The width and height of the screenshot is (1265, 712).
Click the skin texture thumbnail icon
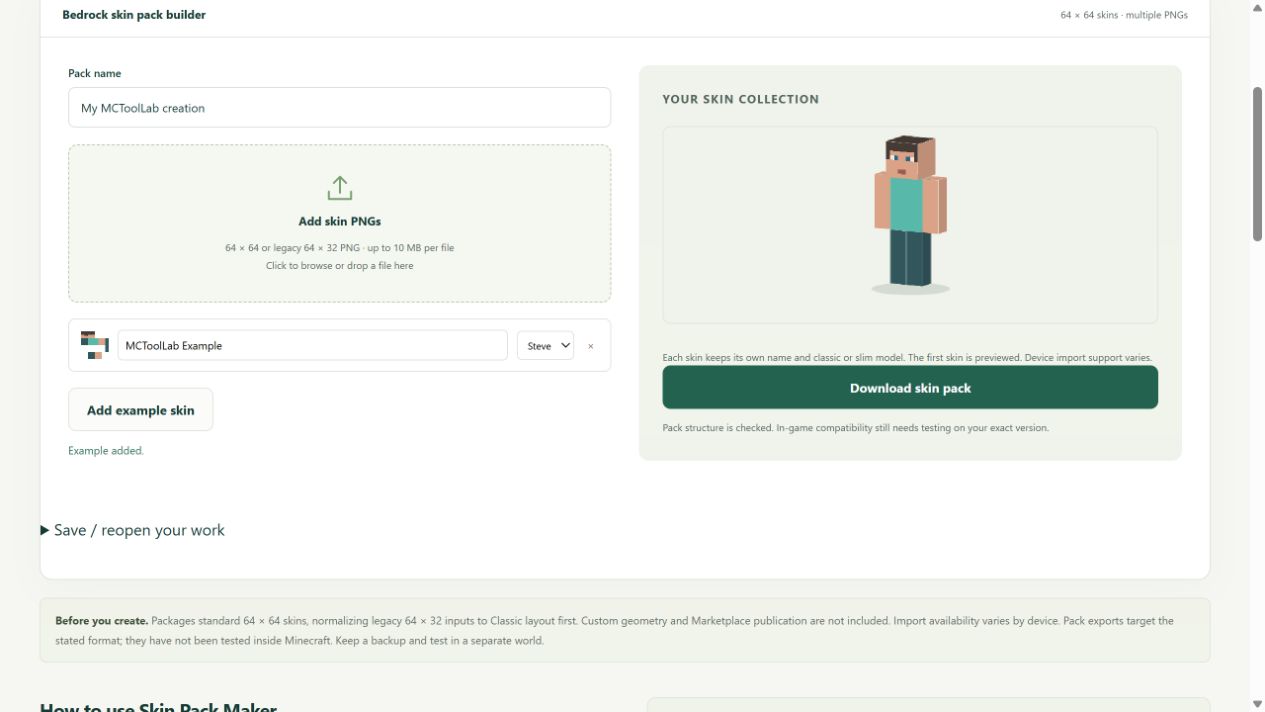(x=94, y=345)
